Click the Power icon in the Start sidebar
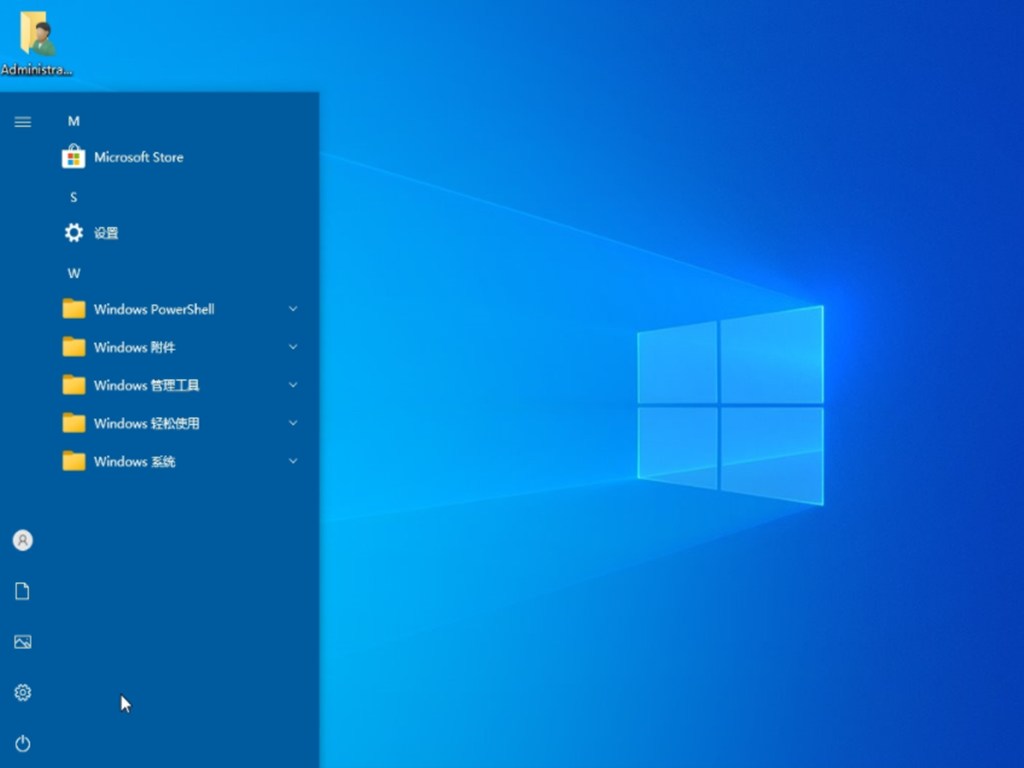The image size is (1024, 768). point(22,743)
